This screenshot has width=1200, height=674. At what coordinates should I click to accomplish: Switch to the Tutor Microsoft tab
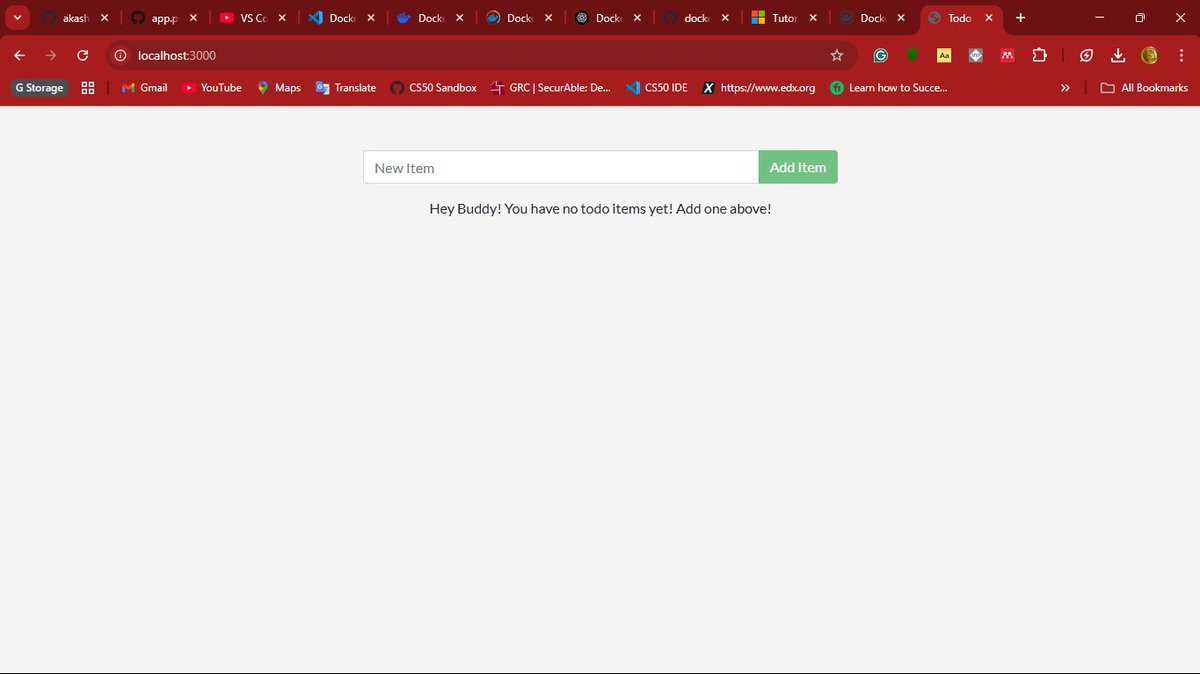click(785, 18)
